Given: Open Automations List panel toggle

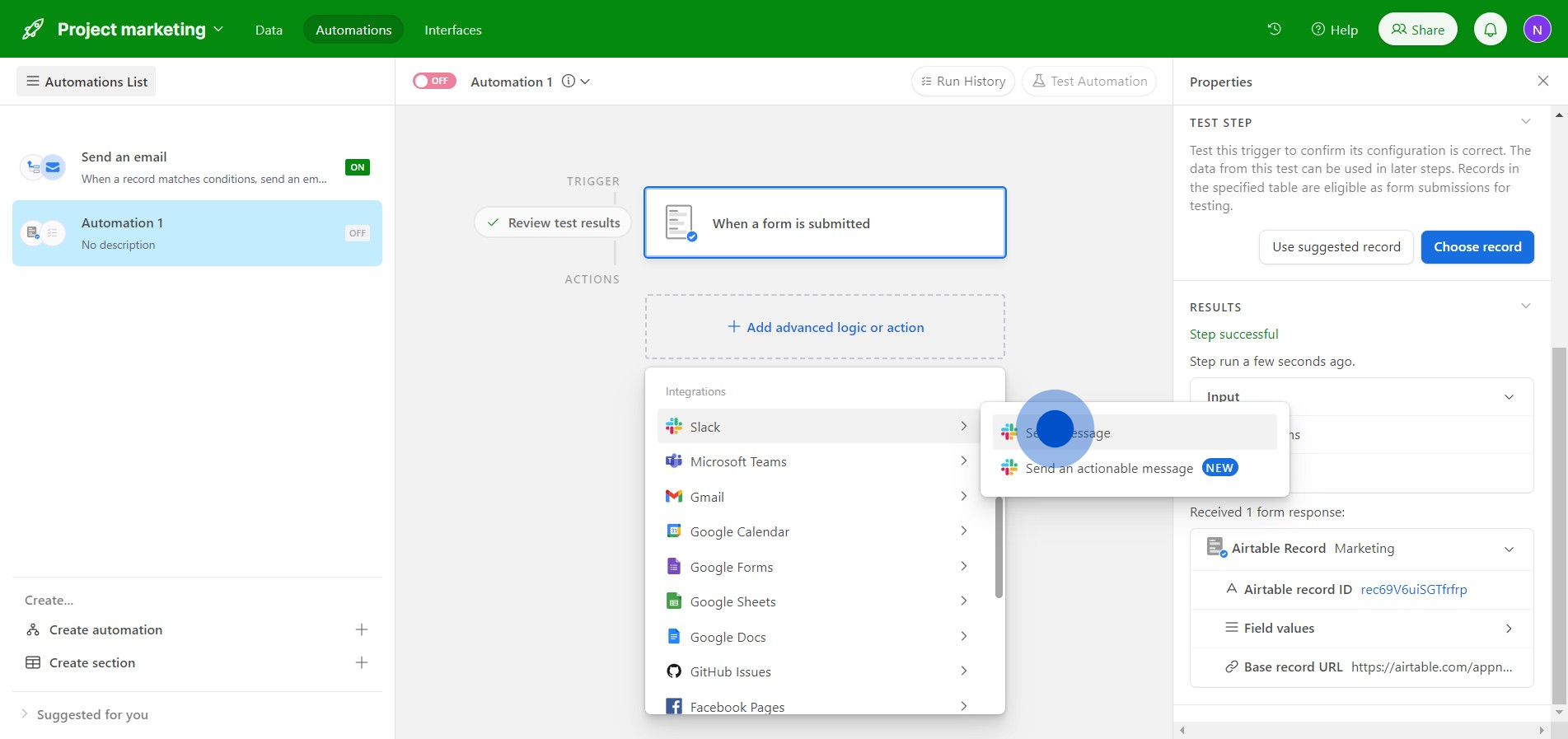Looking at the screenshot, I should 87,82.
